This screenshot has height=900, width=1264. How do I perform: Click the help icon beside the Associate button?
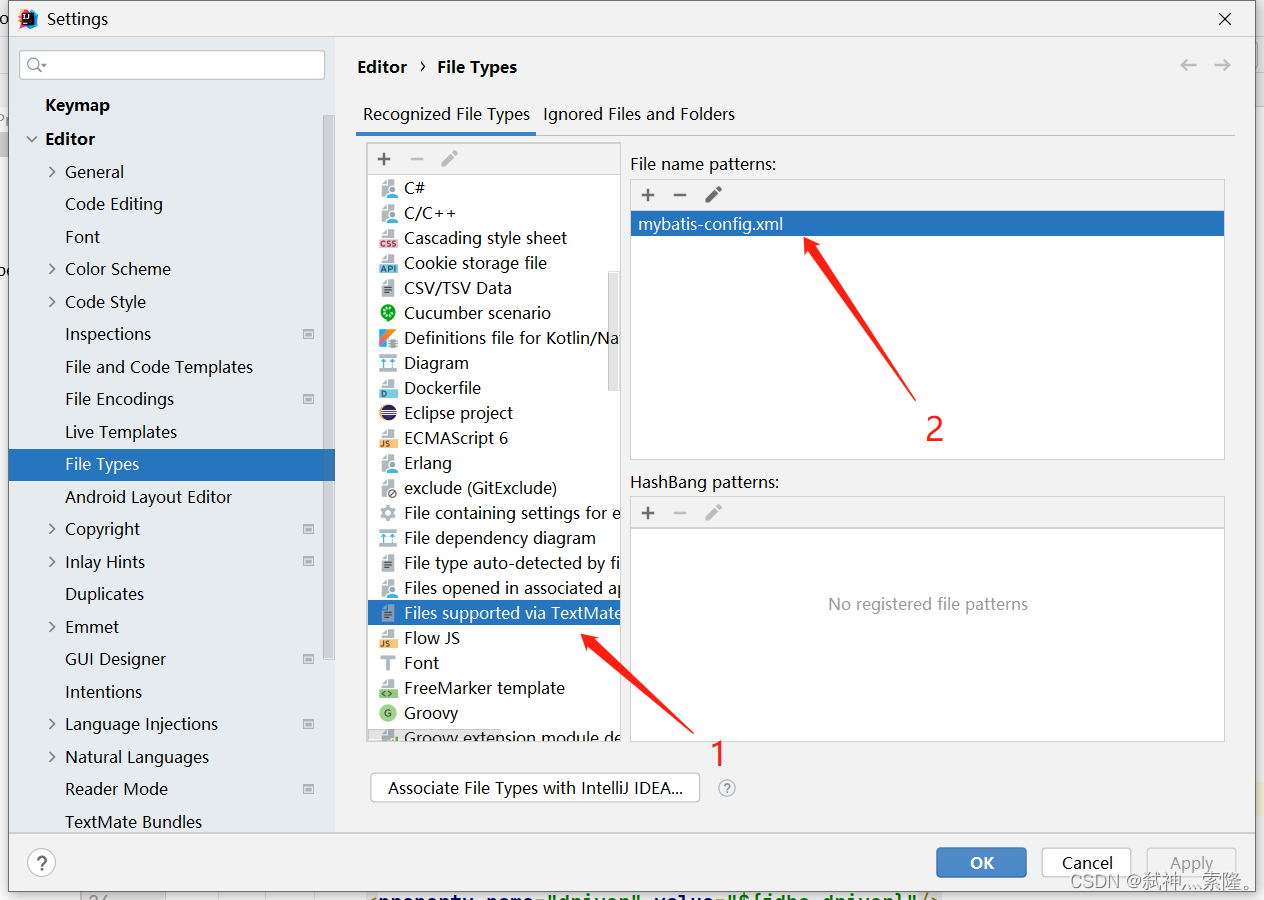tap(727, 788)
